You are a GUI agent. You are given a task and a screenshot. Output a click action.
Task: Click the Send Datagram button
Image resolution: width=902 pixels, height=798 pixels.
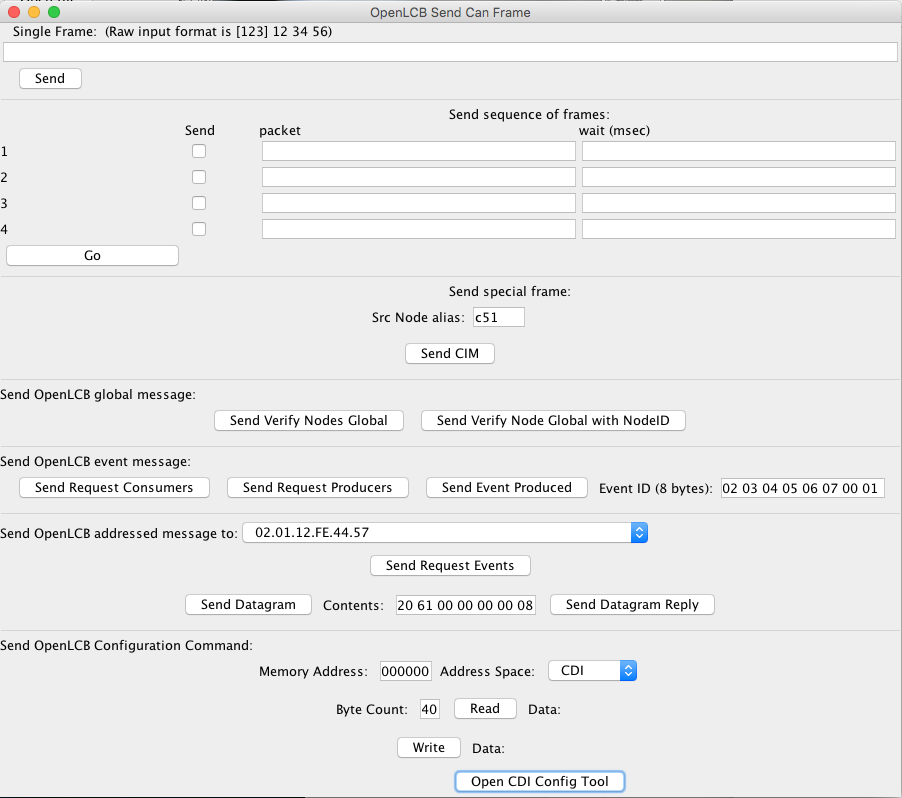pyautogui.click(x=248, y=604)
